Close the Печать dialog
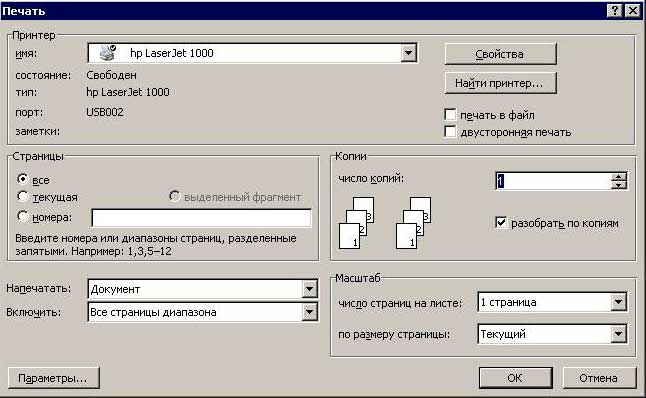This screenshot has width=646, height=398. pyautogui.click(x=632, y=10)
